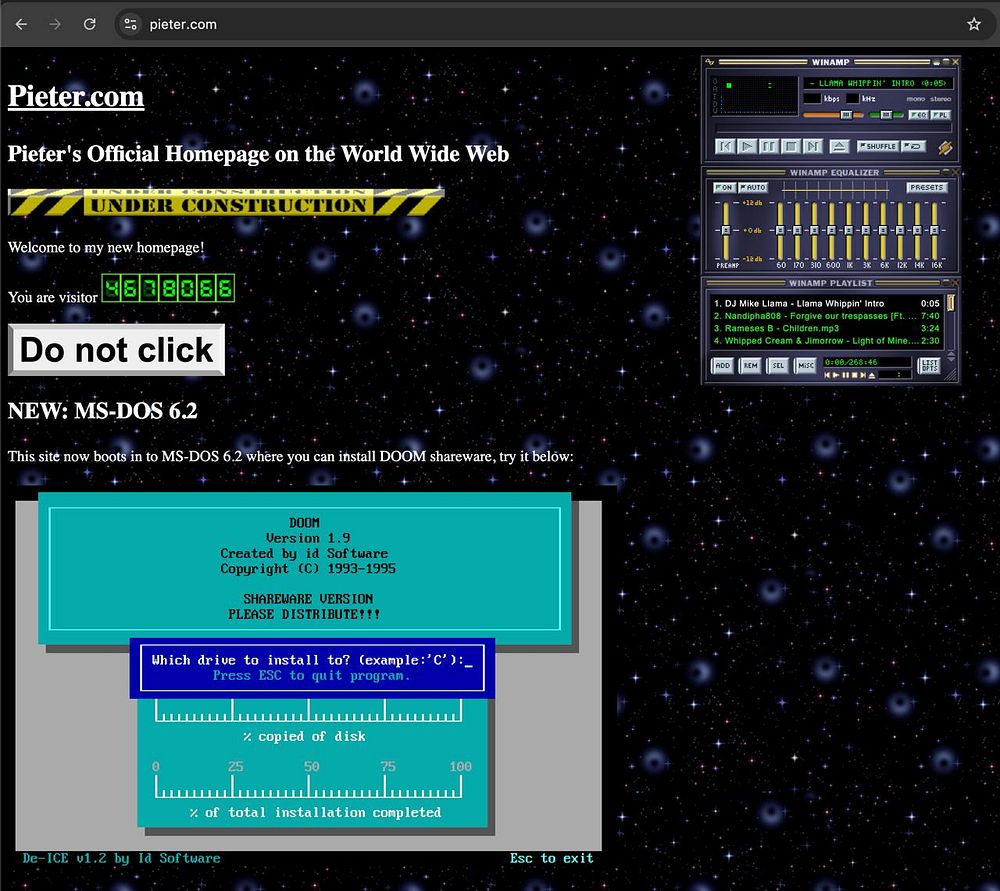Image resolution: width=1000 pixels, height=891 pixels.
Task: Click the Winamp volume slider
Action: [x=834, y=115]
